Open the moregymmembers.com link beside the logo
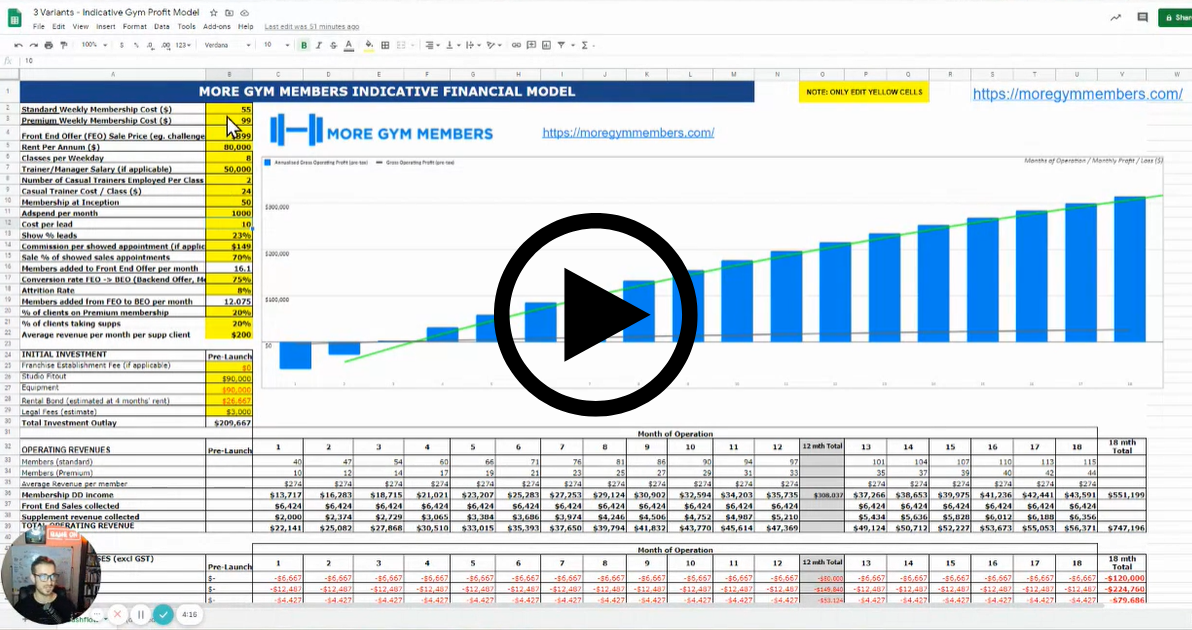 (628, 132)
